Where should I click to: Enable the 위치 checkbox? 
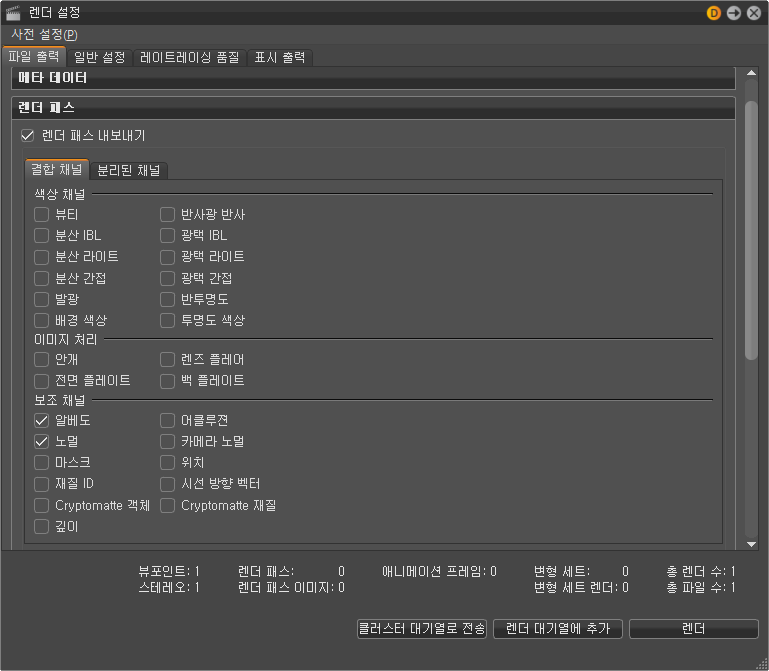tap(167, 463)
